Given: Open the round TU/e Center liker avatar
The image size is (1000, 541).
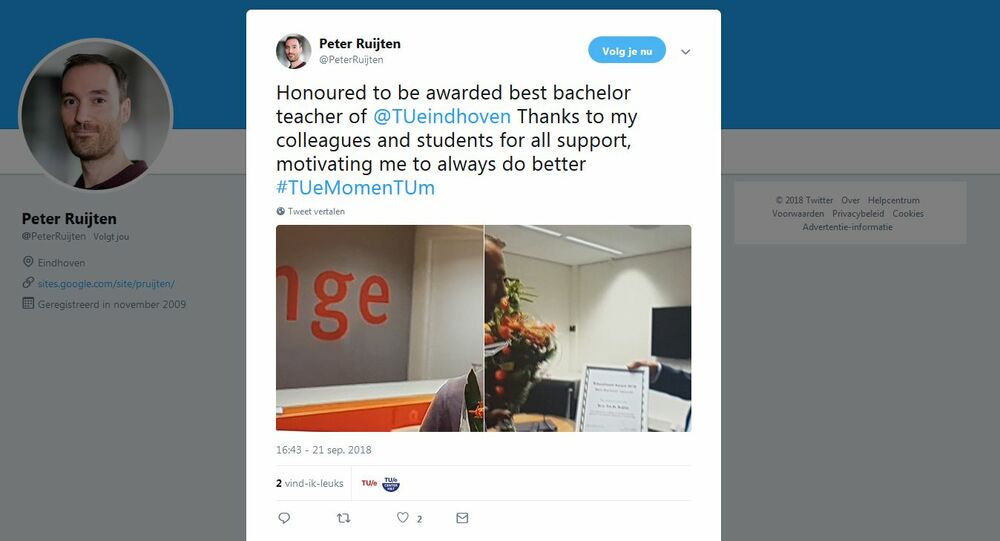Looking at the screenshot, I should click(x=391, y=484).
